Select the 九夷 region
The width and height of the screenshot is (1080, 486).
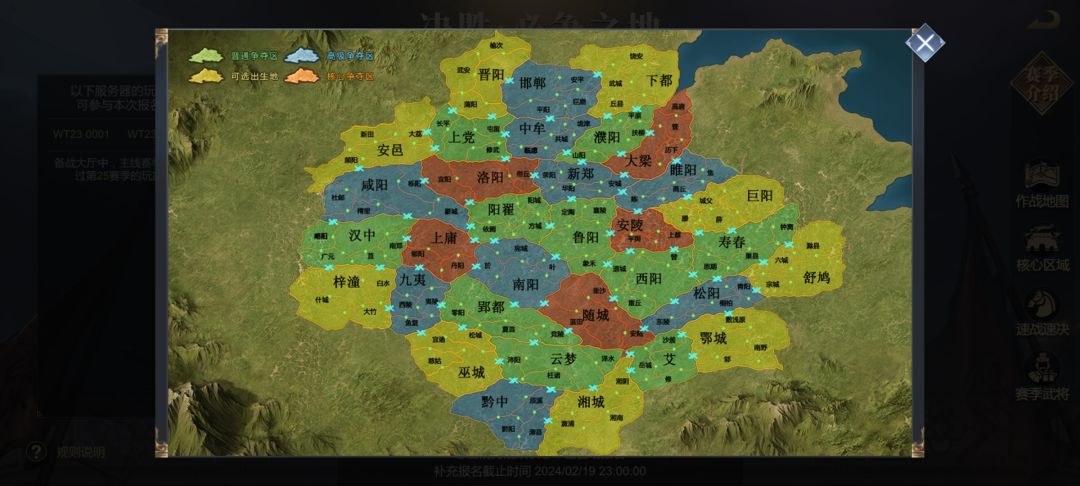(413, 279)
